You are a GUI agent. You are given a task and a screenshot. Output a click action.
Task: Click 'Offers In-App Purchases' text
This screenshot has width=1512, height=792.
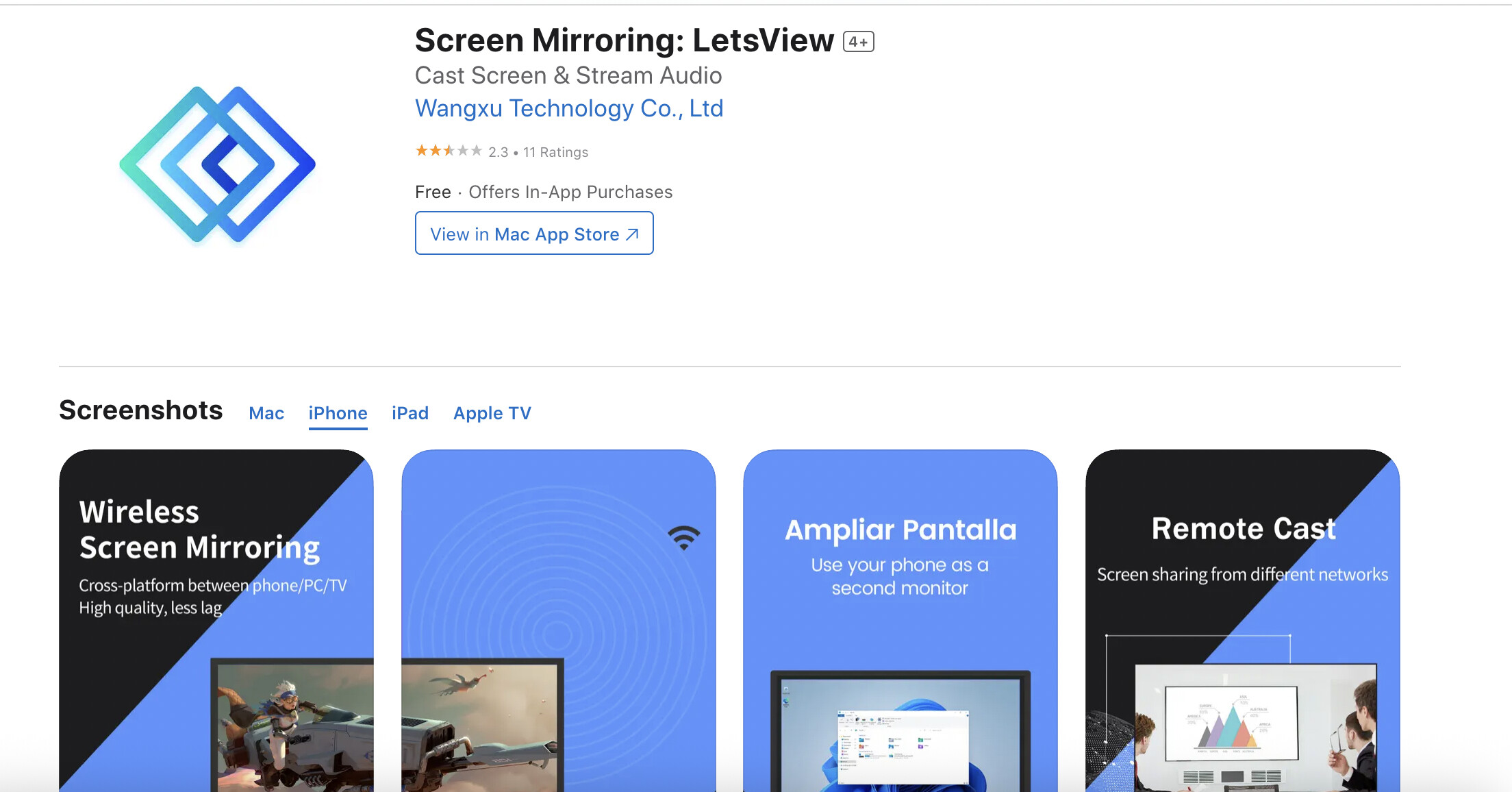570,192
